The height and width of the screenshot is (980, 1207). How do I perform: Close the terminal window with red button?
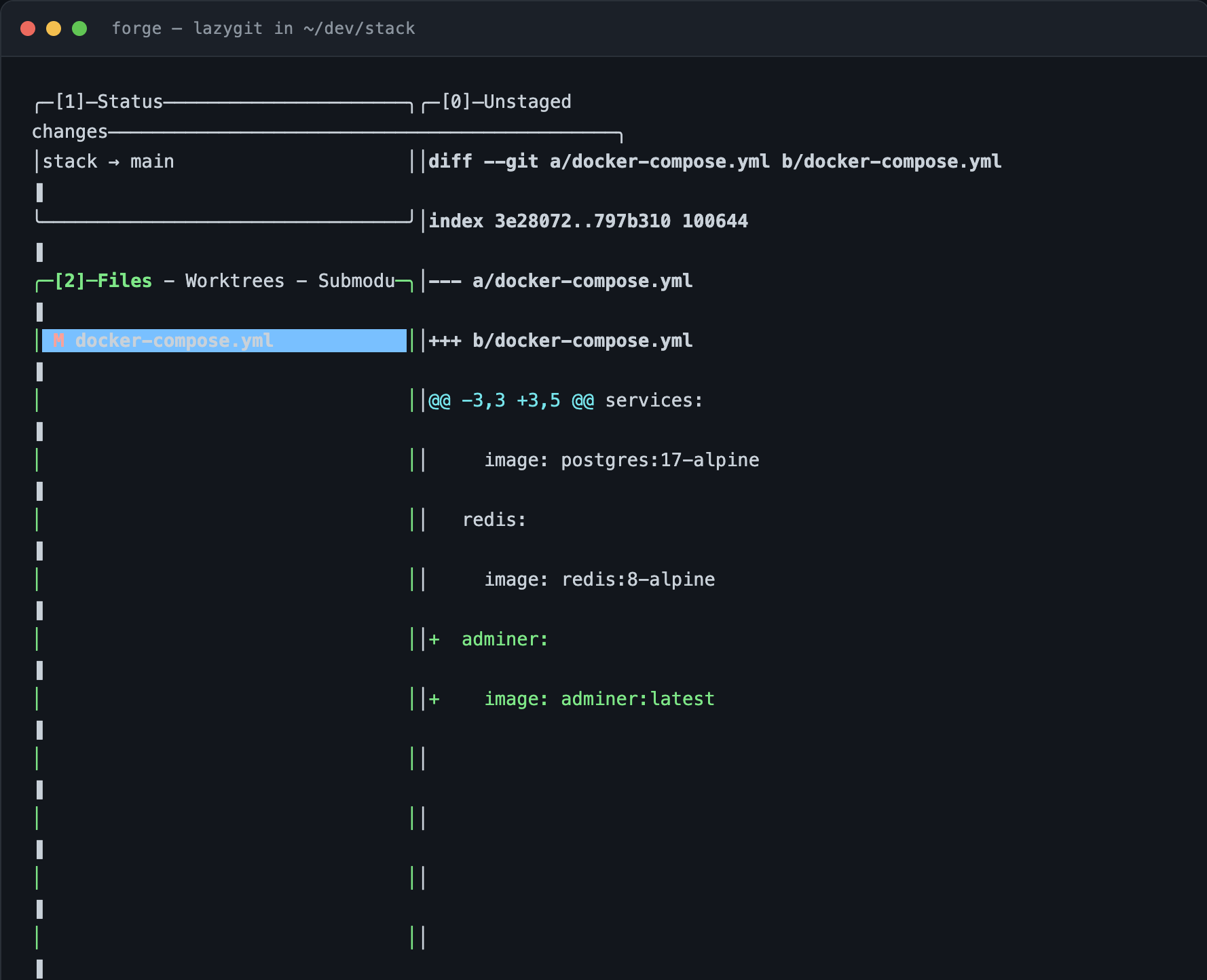pos(28,29)
